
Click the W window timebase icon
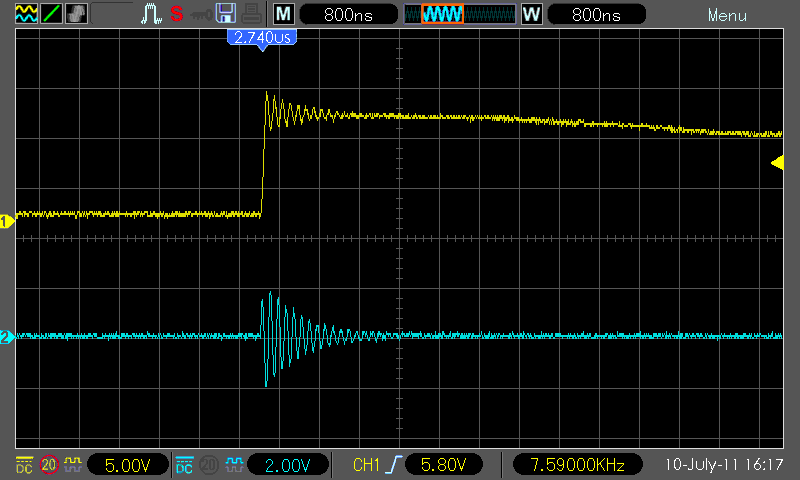click(x=532, y=14)
